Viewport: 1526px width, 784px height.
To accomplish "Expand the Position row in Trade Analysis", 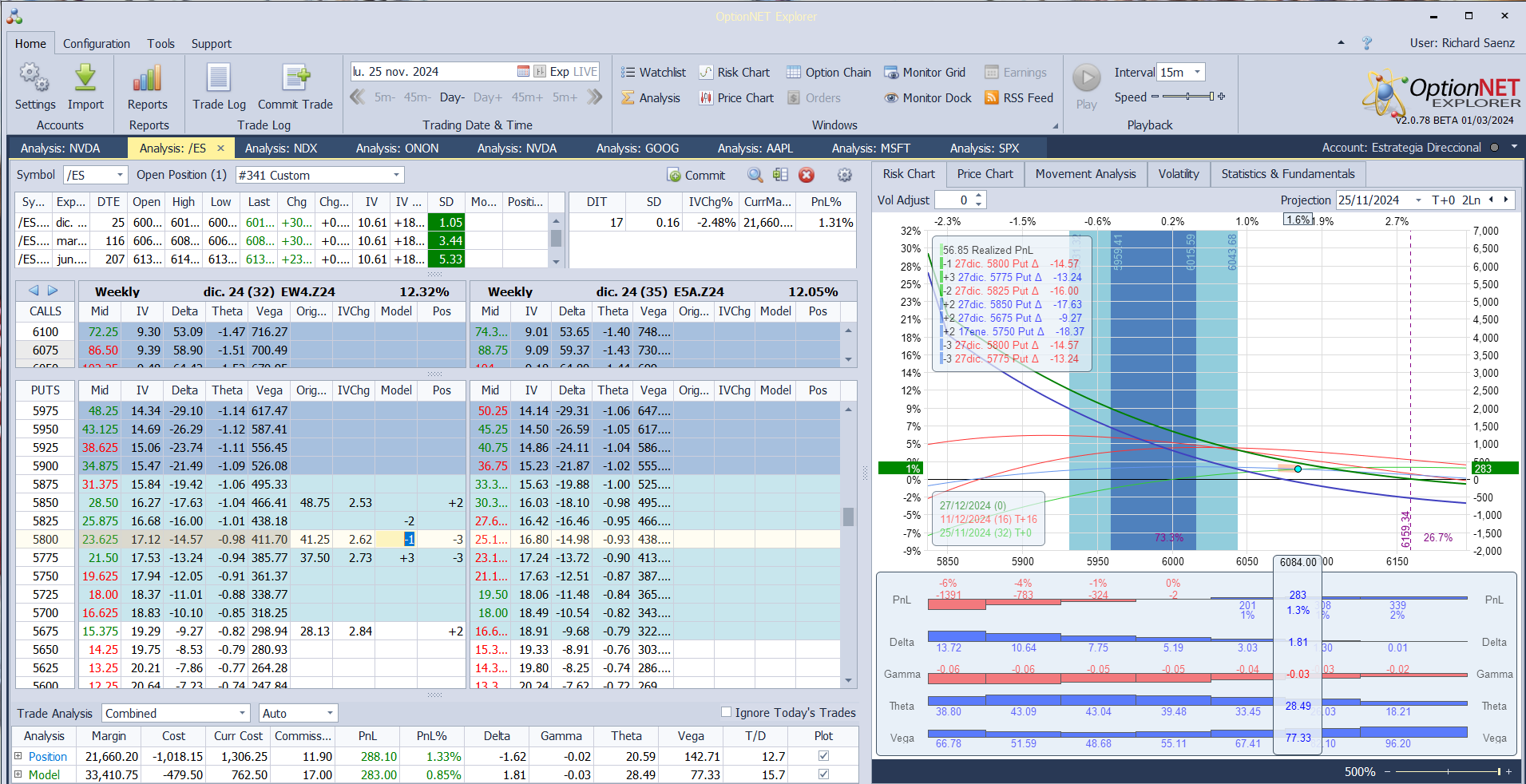I will tap(18, 756).
